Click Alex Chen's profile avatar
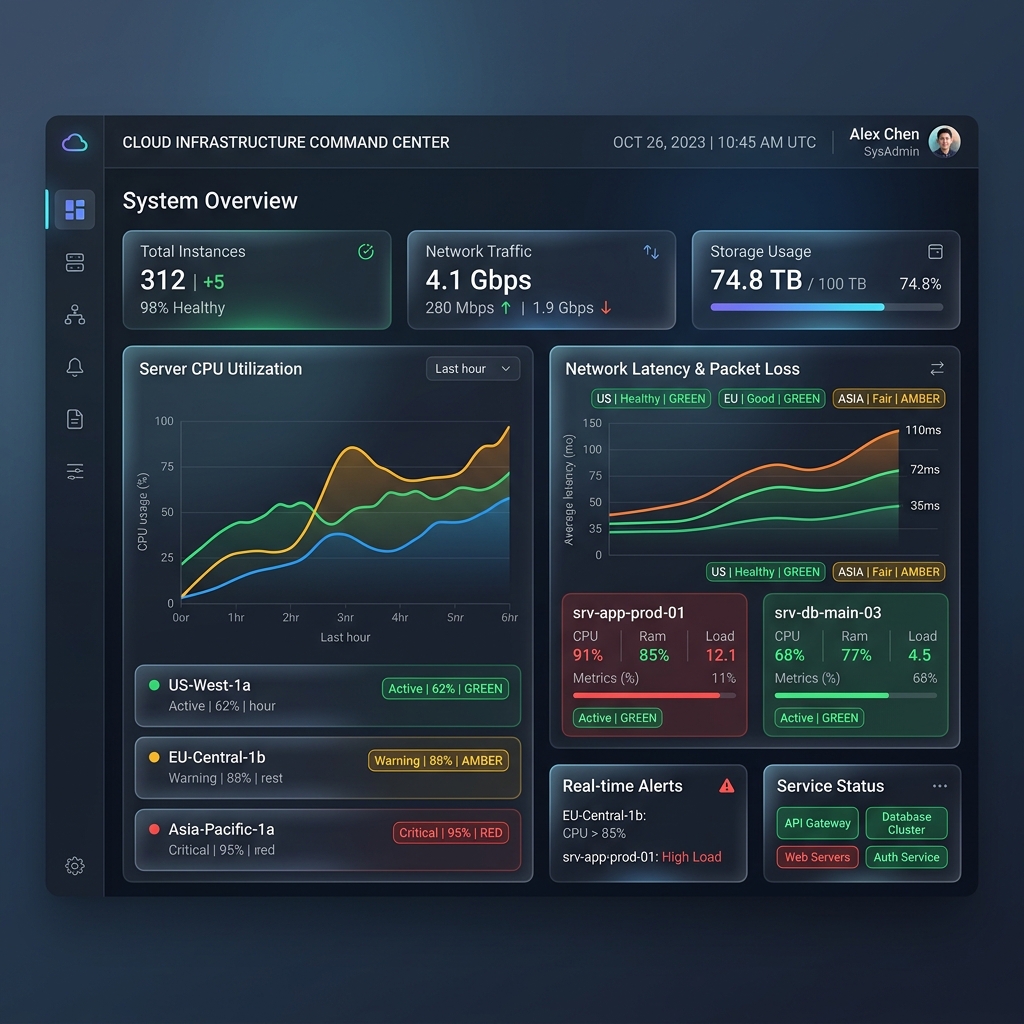The height and width of the screenshot is (1024, 1024). pyautogui.click(x=944, y=142)
